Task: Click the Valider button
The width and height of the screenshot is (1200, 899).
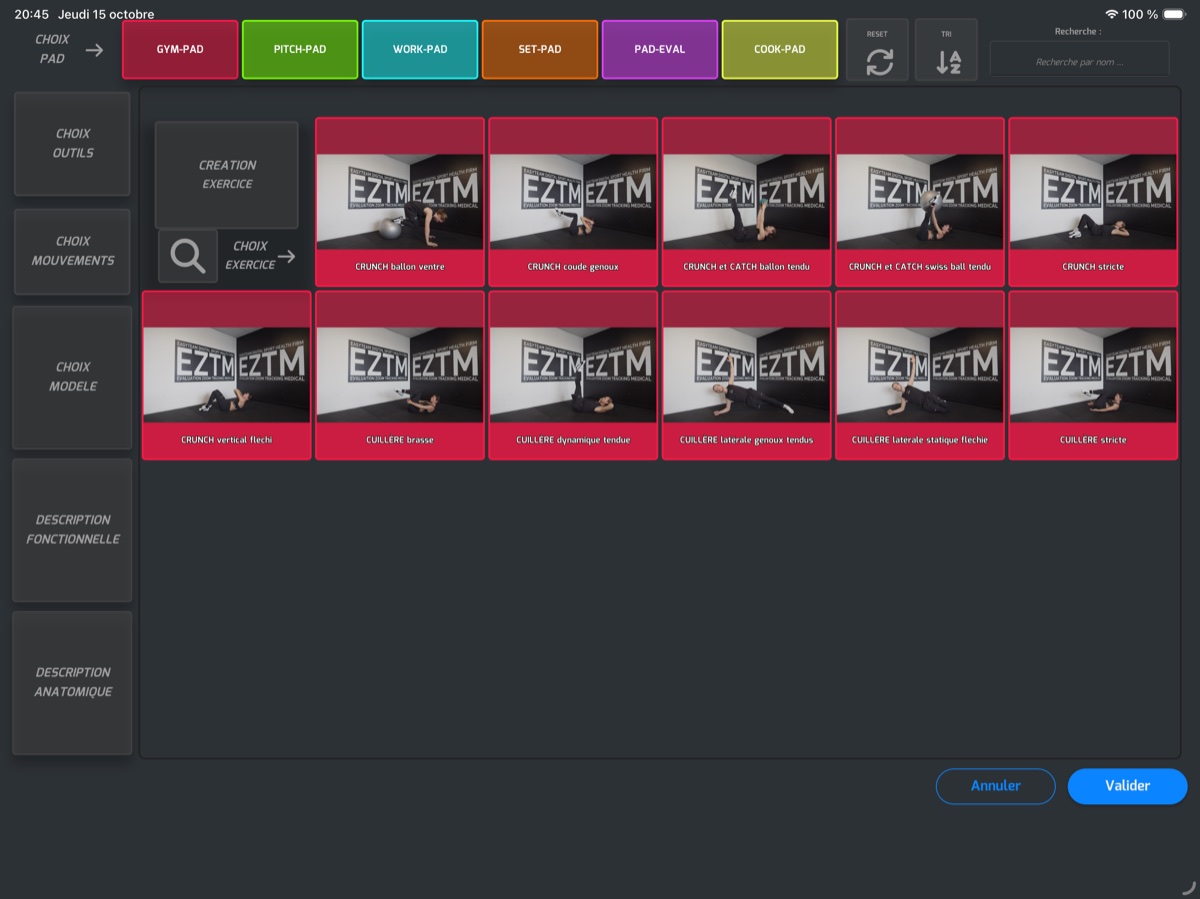Action: coord(1127,786)
